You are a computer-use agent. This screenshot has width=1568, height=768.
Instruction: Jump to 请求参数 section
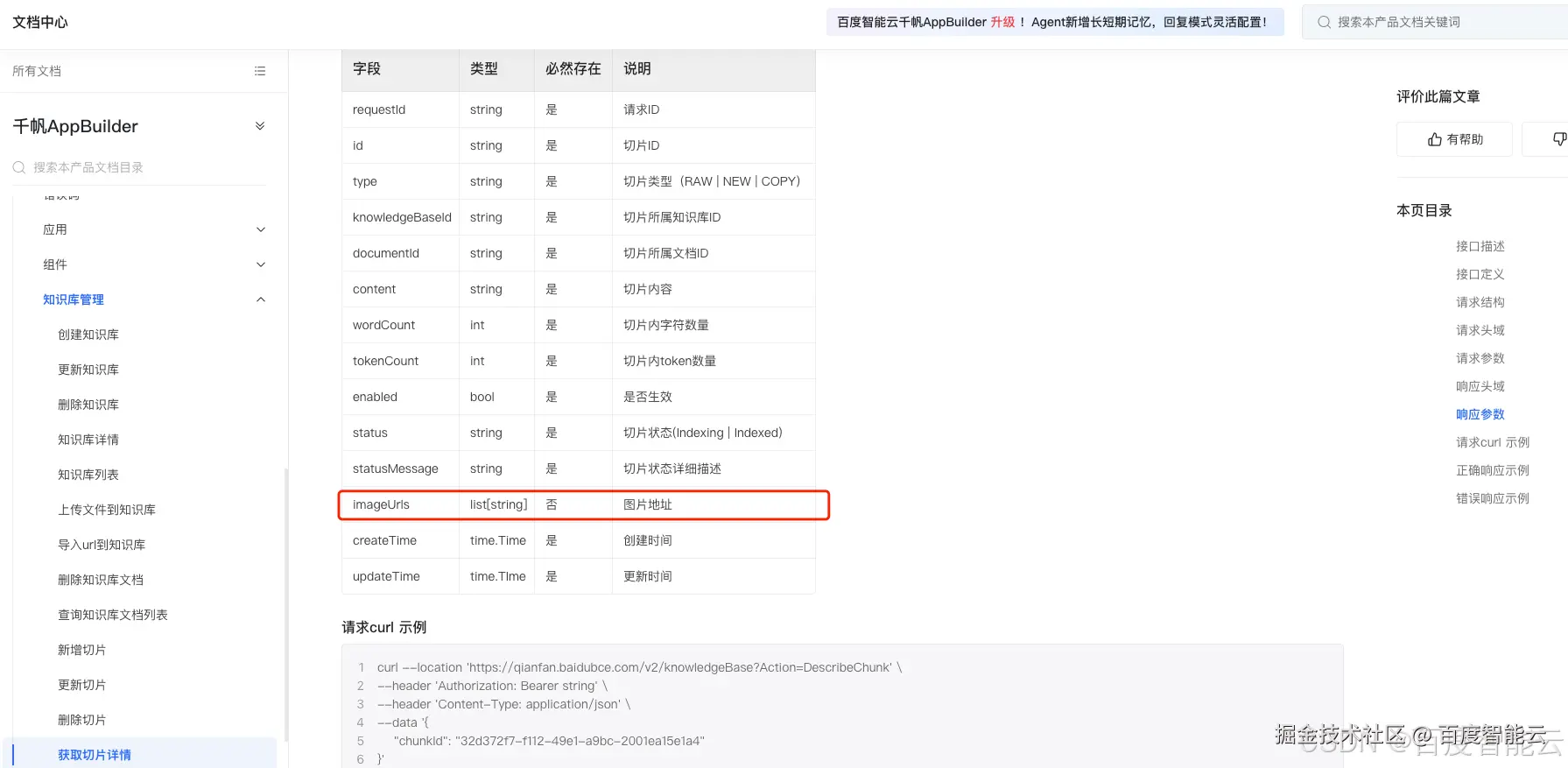coord(1480,358)
